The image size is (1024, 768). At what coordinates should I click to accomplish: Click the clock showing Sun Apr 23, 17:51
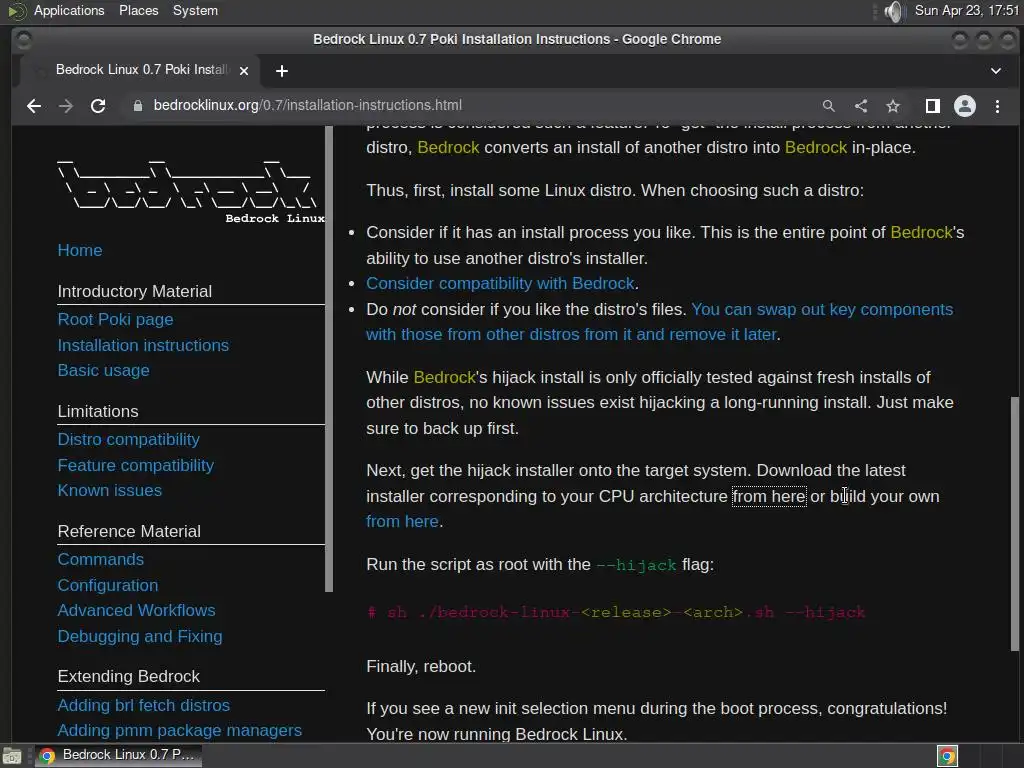point(967,10)
